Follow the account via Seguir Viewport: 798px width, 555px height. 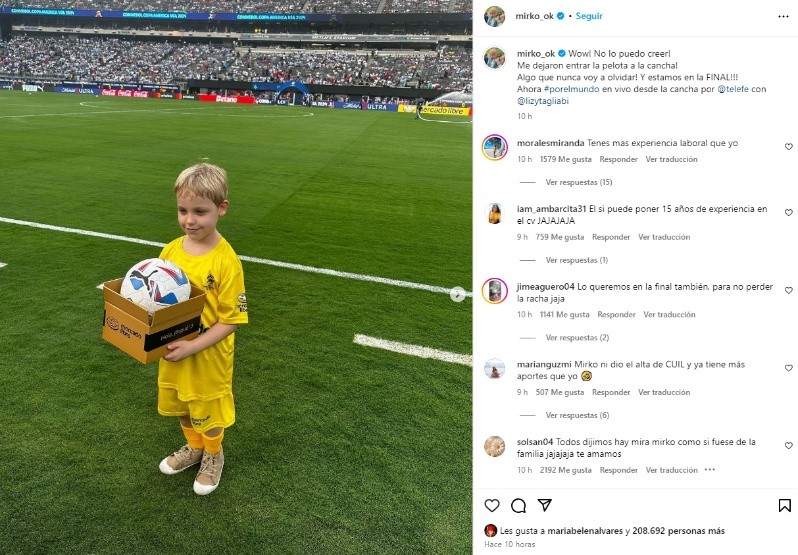[x=589, y=16]
